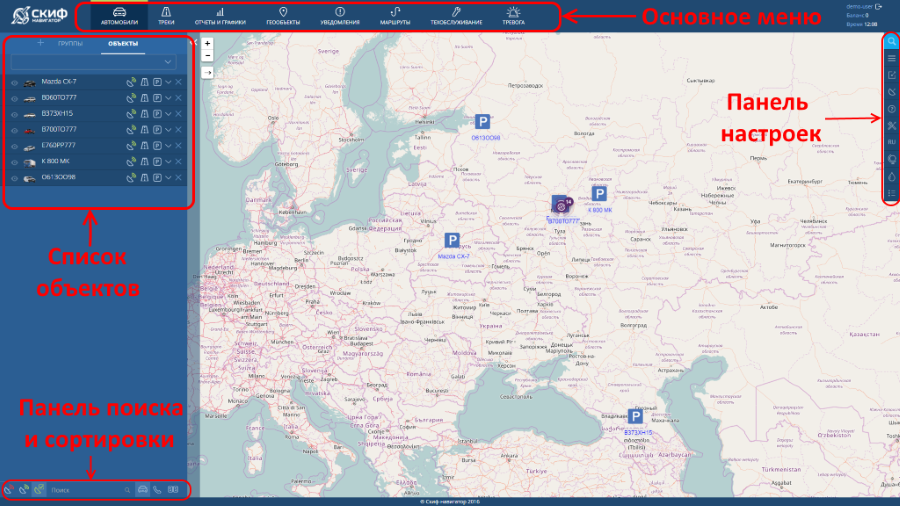
Task: Click the light bulb icon in the settings panel
Action: 891,159
